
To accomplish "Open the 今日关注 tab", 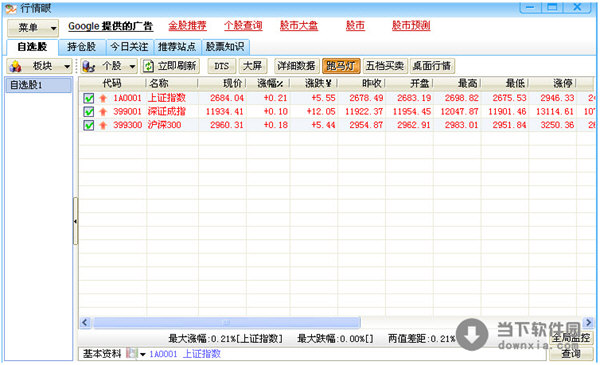I will [x=129, y=47].
